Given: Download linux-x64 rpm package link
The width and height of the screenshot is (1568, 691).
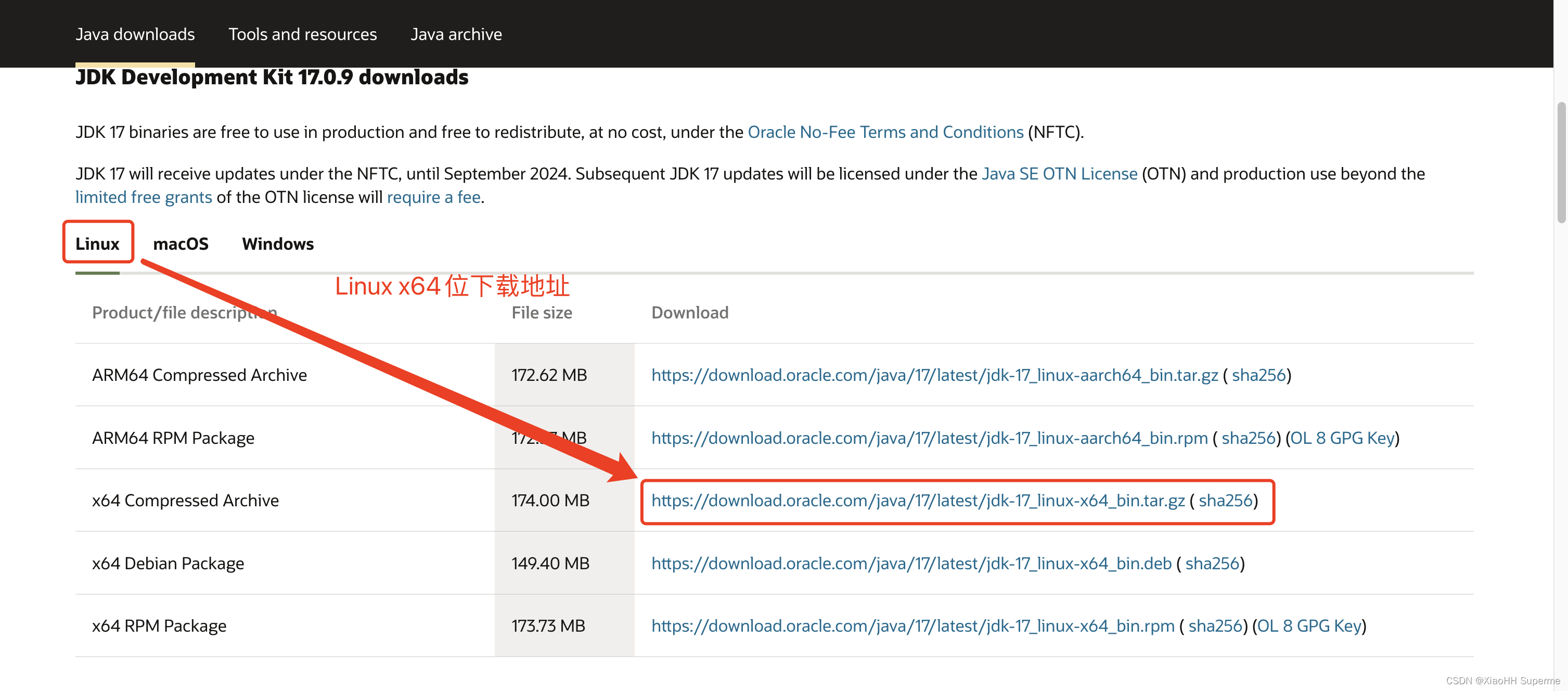Looking at the screenshot, I should click(912, 626).
